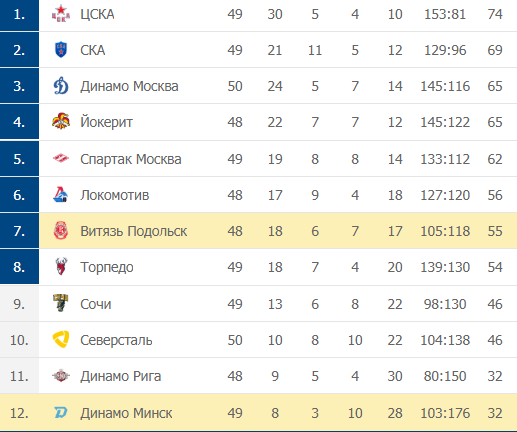Select the Динамо Минск logo

click(x=61, y=413)
